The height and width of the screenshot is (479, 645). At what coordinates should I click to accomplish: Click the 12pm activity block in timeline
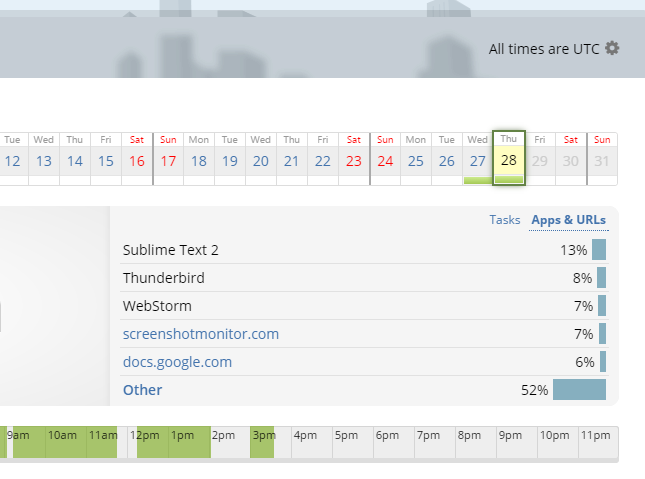click(x=153, y=442)
